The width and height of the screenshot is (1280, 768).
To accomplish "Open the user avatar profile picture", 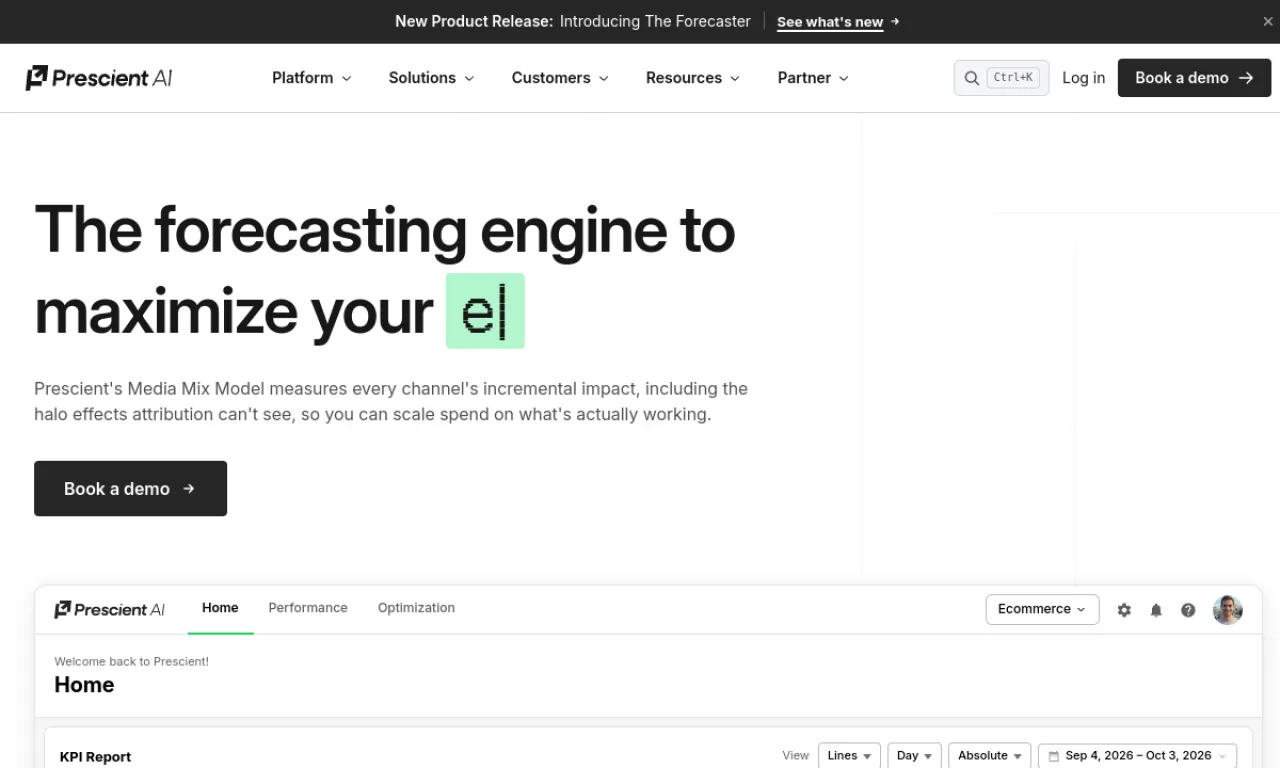I will [x=1228, y=610].
